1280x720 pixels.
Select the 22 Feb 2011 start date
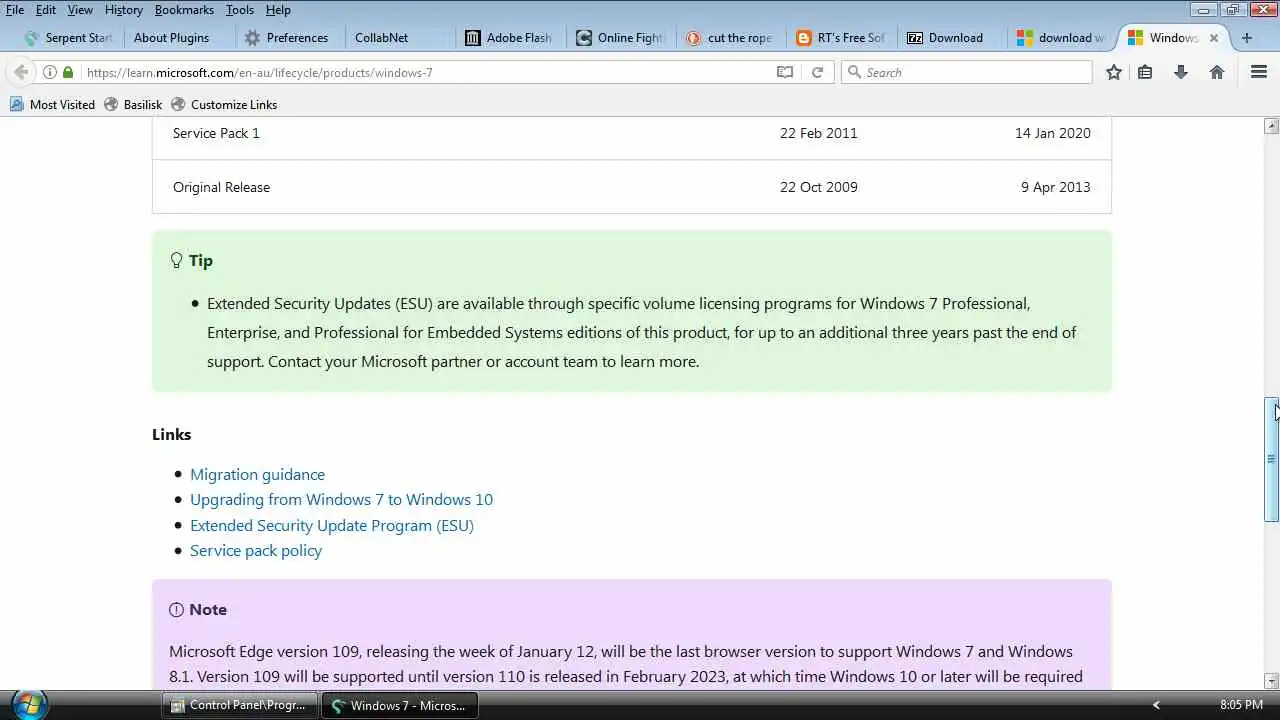(x=818, y=133)
